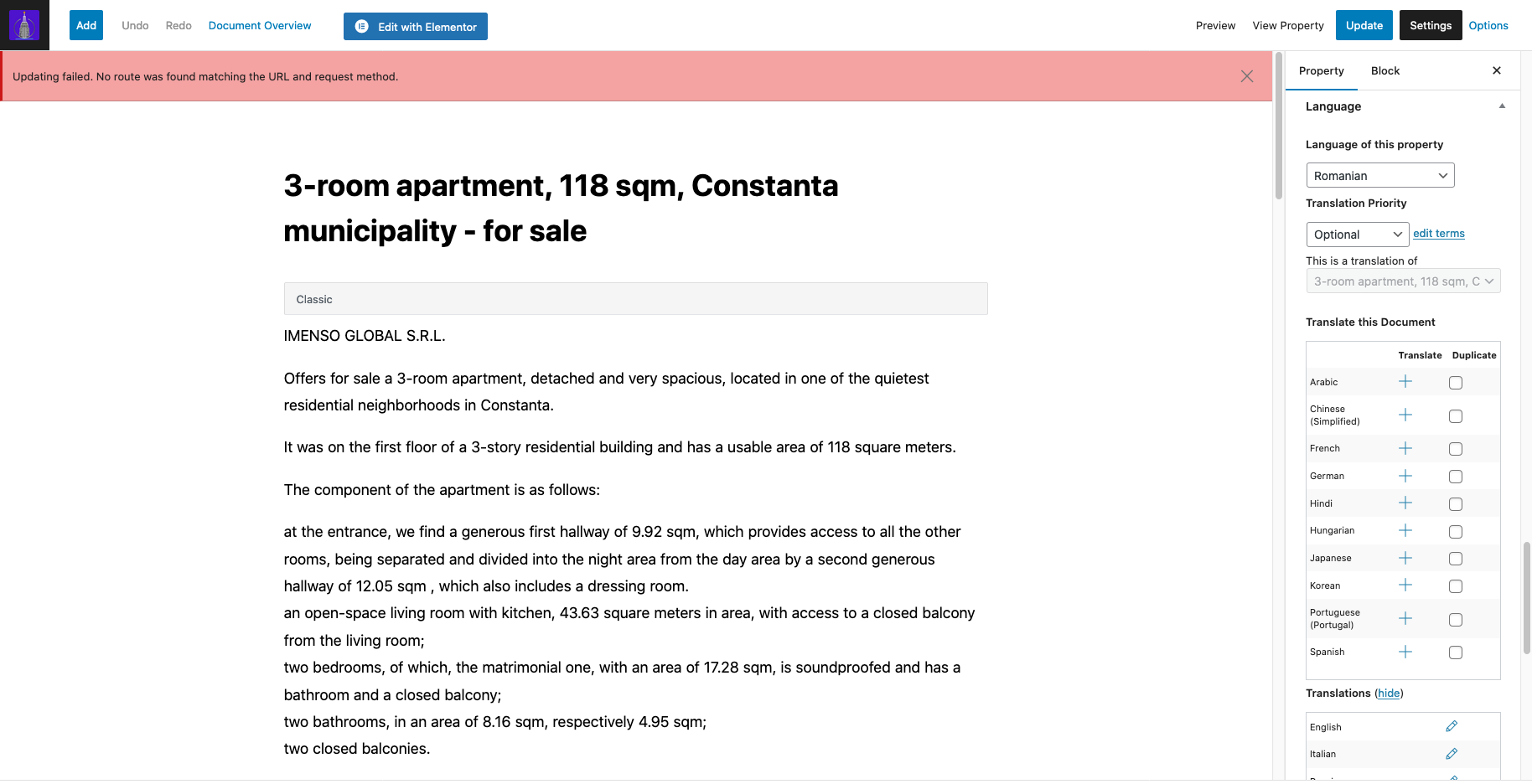Open the Optional translation priority dropdown
The height and width of the screenshot is (784, 1532).
(x=1358, y=235)
